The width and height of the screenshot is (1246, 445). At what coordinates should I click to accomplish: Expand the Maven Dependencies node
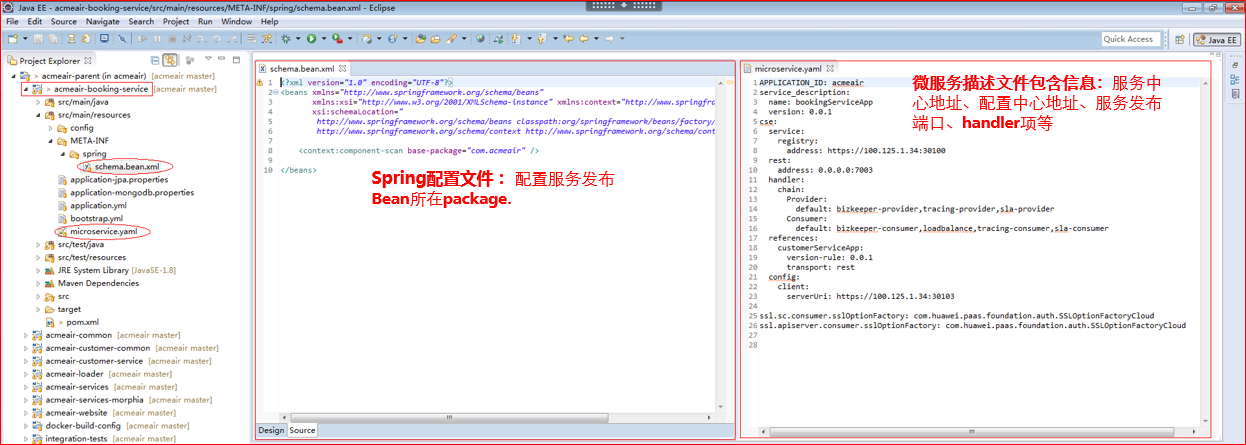point(38,283)
